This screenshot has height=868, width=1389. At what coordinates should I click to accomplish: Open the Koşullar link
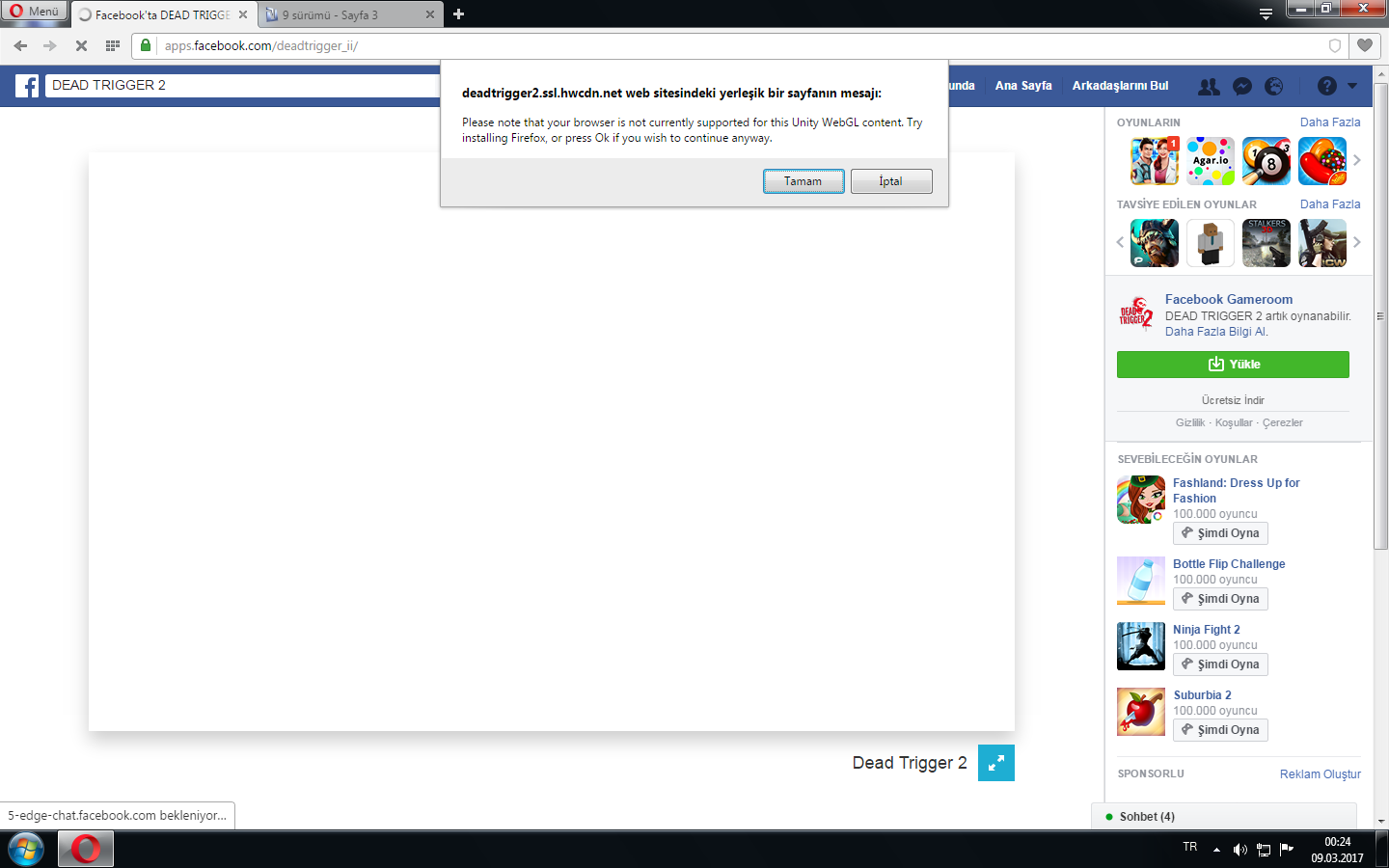(x=1234, y=422)
